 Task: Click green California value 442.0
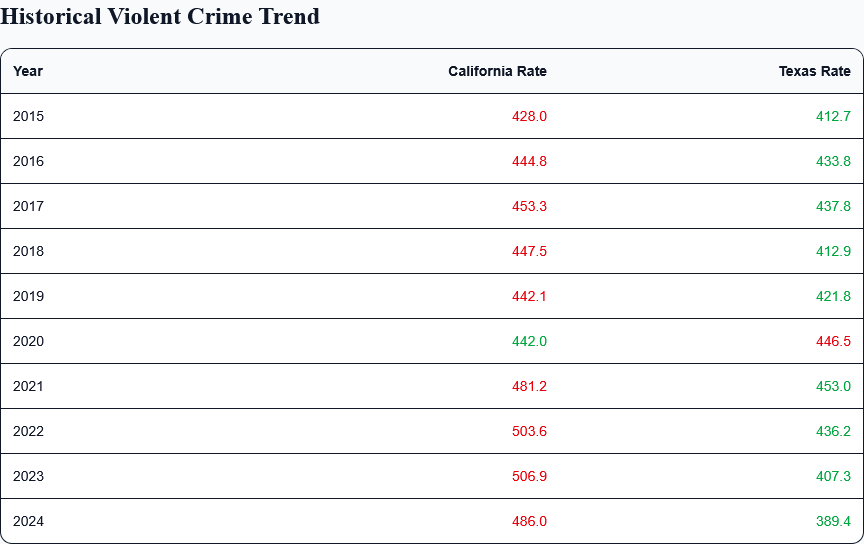(x=529, y=341)
